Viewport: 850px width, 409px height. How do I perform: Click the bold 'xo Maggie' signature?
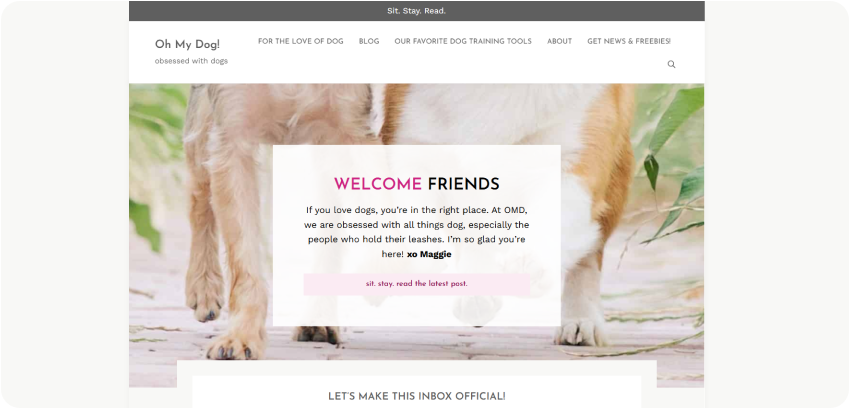coord(429,254)
